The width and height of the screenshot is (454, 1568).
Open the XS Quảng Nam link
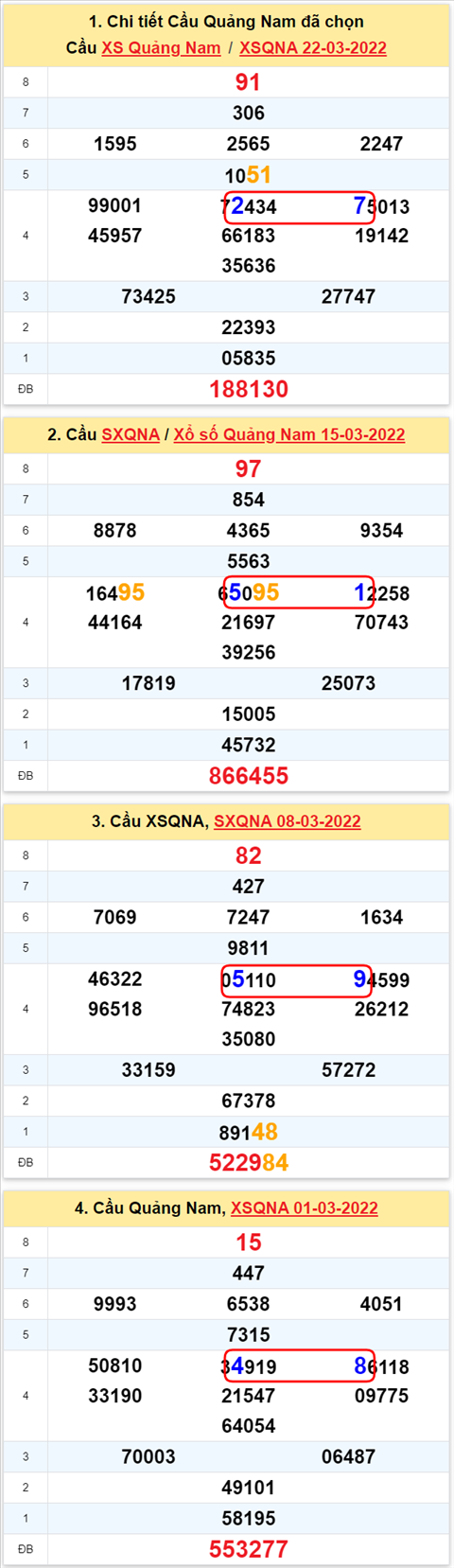[161, 48]
